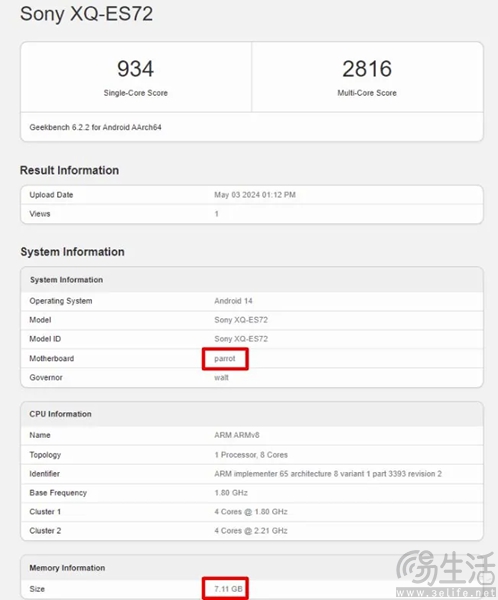
Task: Click the large System Information heading
Action: click(x=72, y=252)
